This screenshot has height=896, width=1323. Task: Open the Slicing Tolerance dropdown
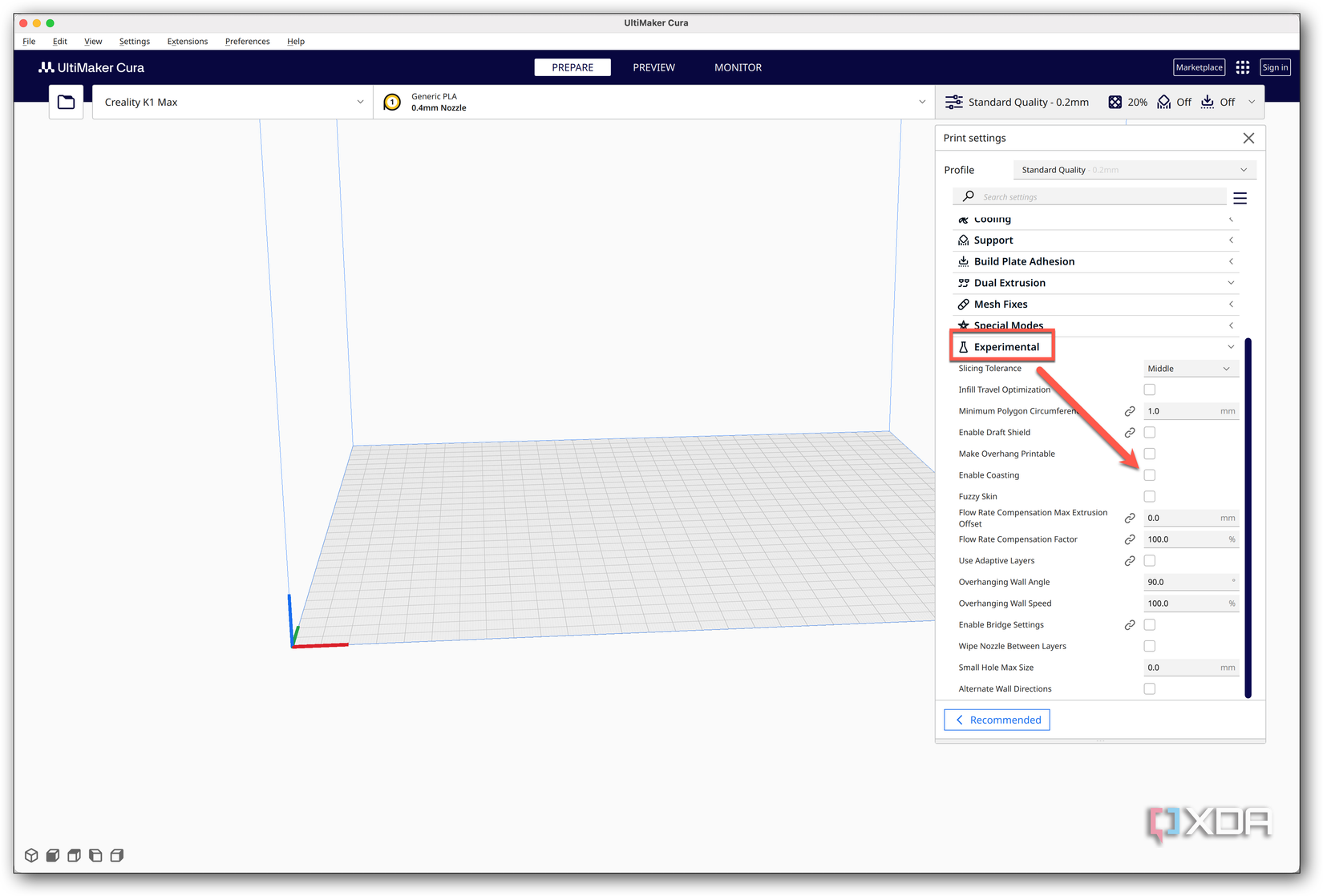[1191, 368]
